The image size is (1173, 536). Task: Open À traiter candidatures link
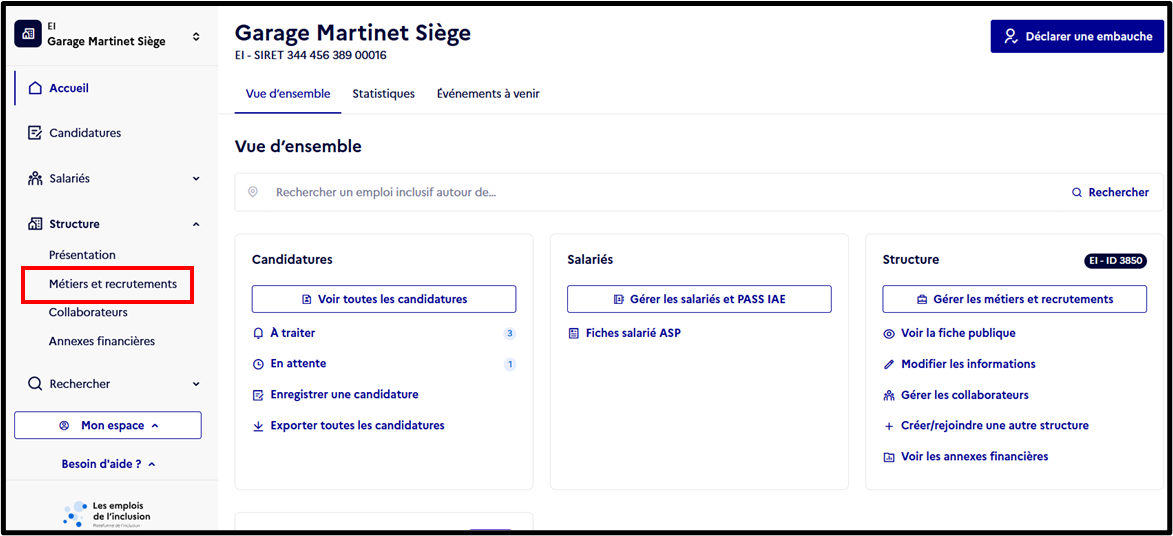tap(293, 333)
